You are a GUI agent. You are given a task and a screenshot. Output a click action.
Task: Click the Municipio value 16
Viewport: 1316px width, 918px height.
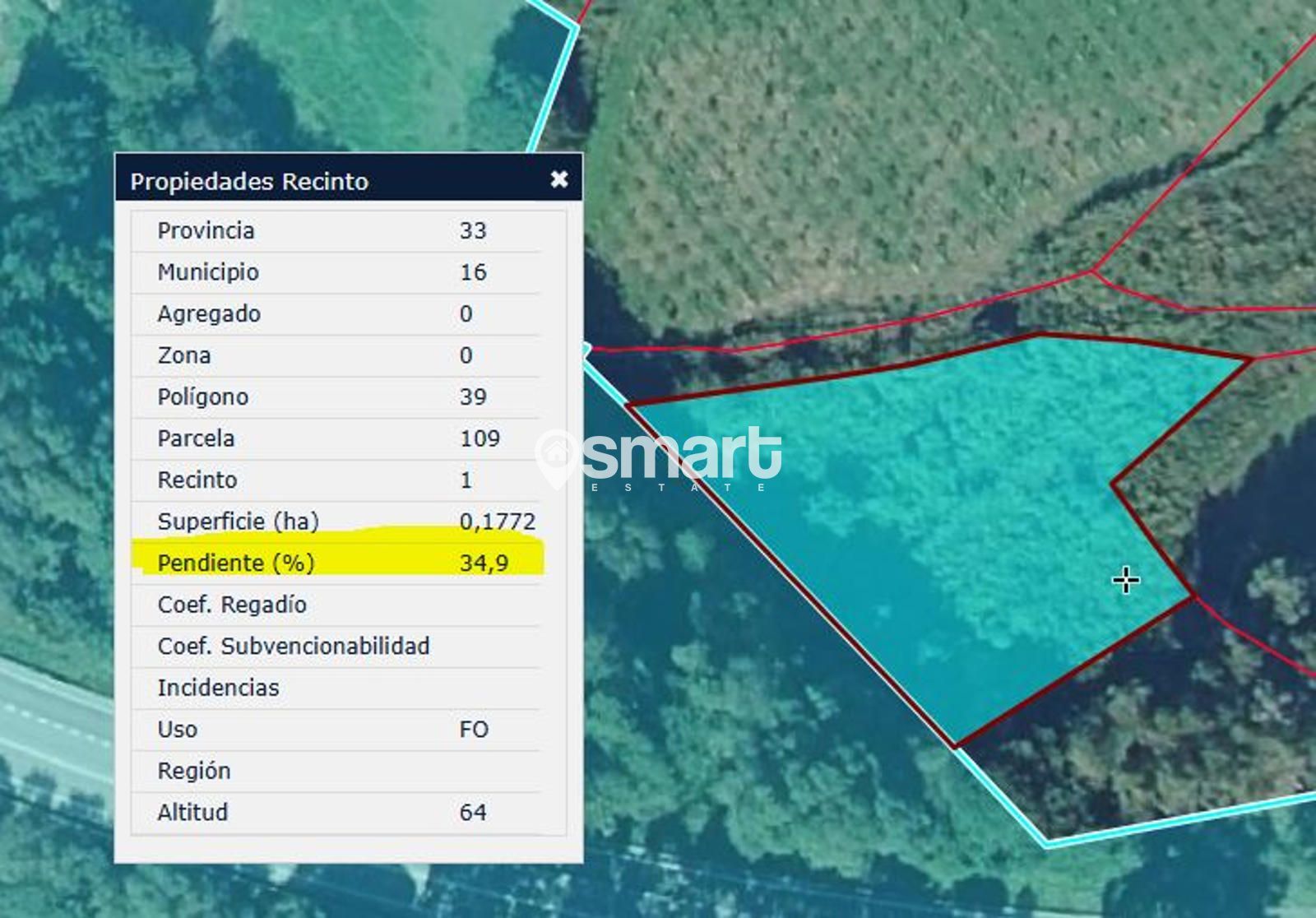click(x=473, y=272)
